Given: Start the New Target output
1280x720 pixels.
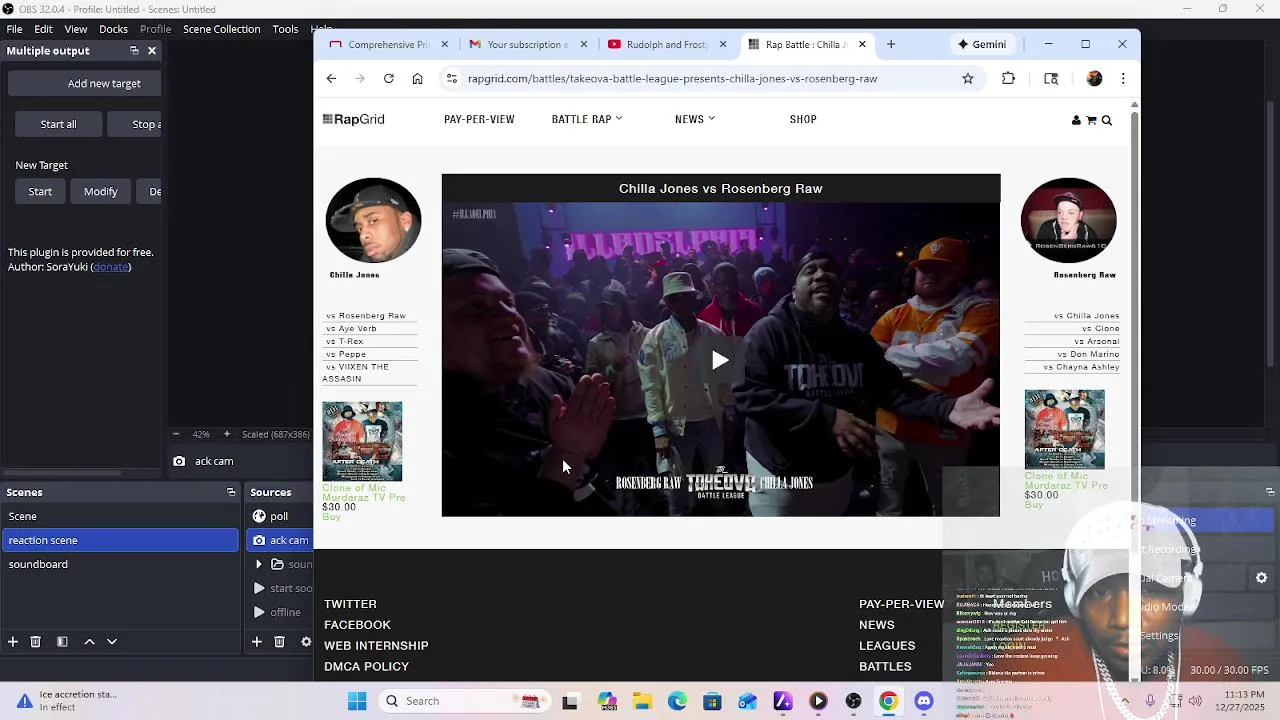Looking at the screenshot, I should 40,191.
